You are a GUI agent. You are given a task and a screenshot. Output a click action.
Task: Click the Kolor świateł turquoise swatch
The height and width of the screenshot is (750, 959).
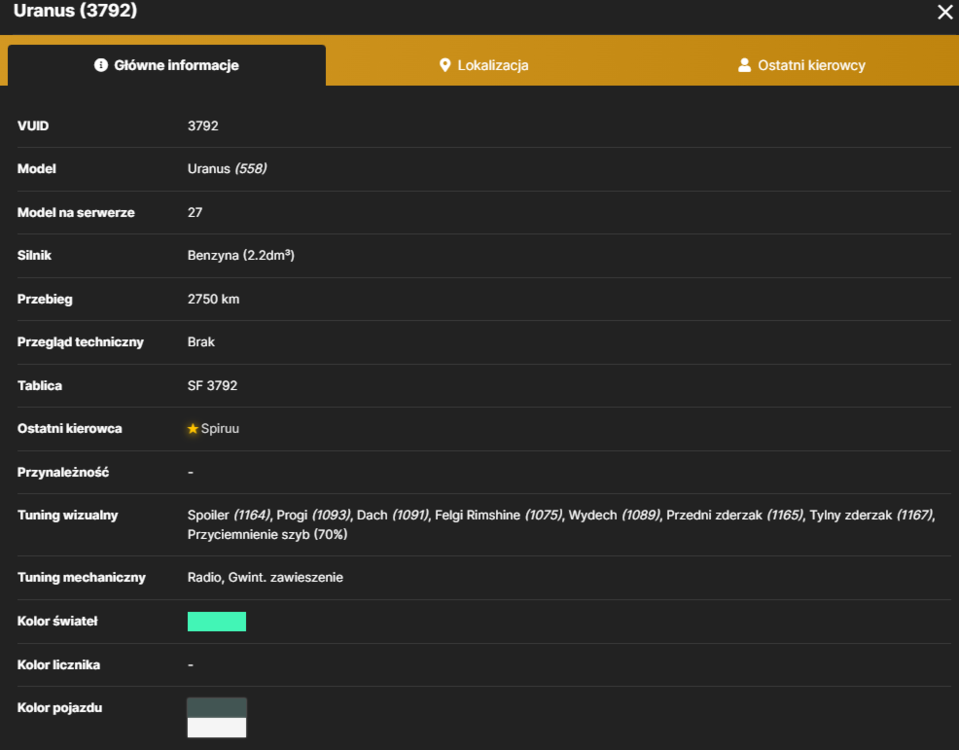coord(217,622)
